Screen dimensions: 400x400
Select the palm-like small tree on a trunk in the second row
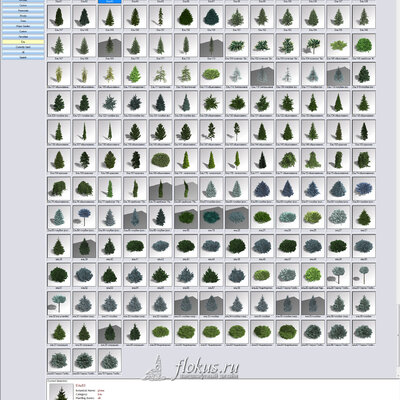[312, 45]
